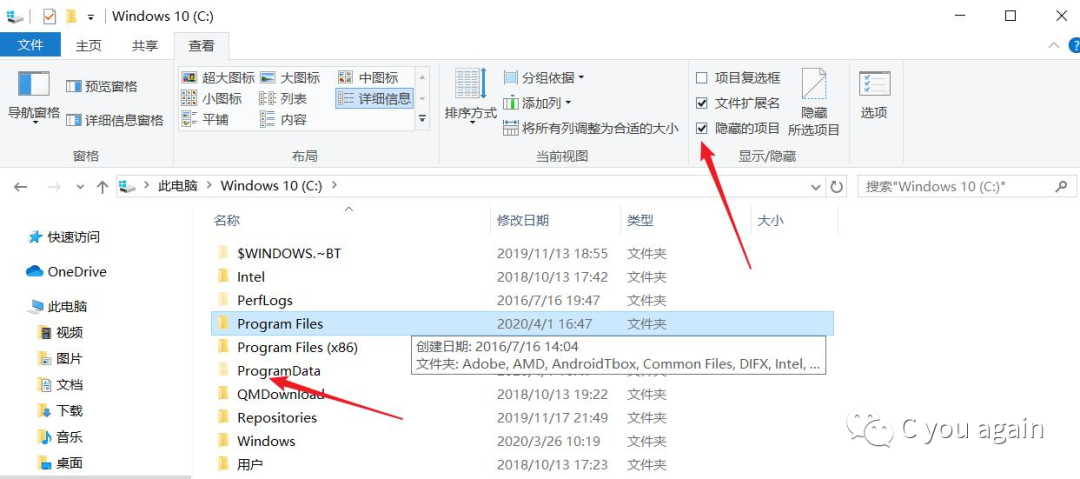Choose 超大图标 layout
Image resolution: width=1080 pixels, height=479 pixels.
click(x=218, y=78)
